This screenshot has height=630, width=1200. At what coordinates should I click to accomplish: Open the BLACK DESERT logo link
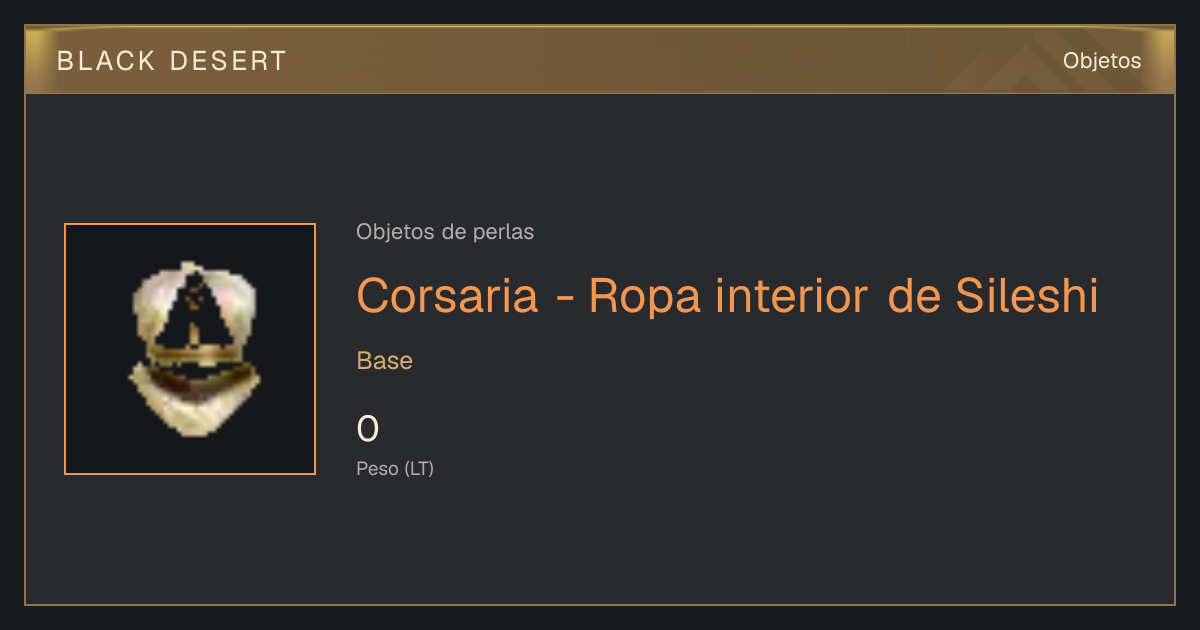coord(172,61)
